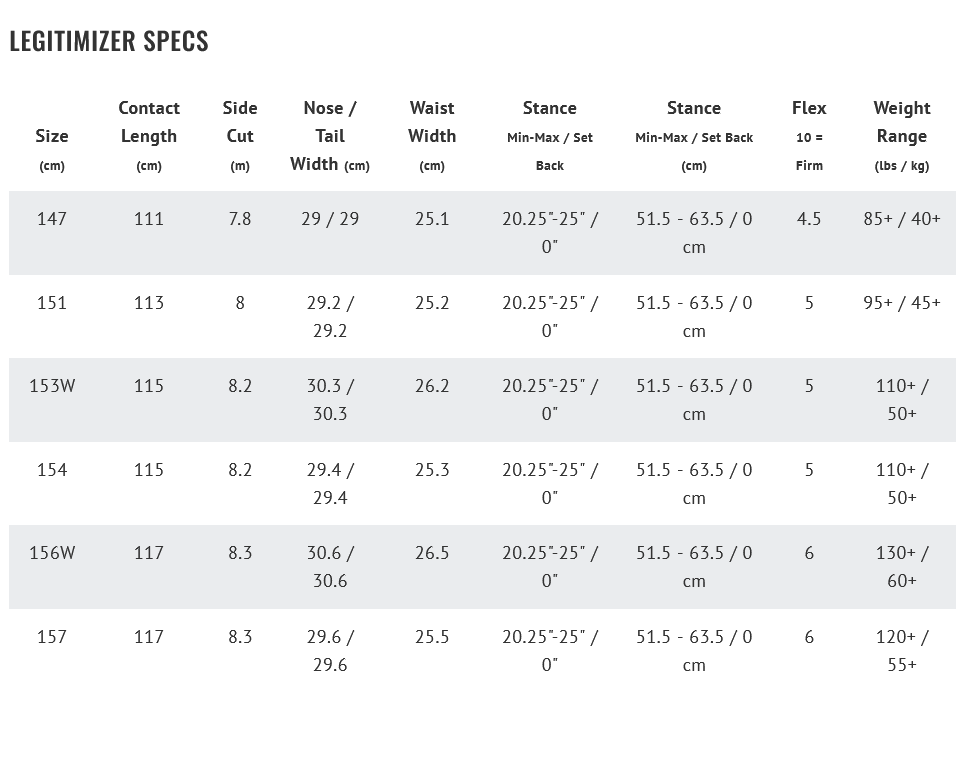The width and height of the screenshot is (965, 763).
Task: Click the Size column header
Action: click(x=52, y=136)
